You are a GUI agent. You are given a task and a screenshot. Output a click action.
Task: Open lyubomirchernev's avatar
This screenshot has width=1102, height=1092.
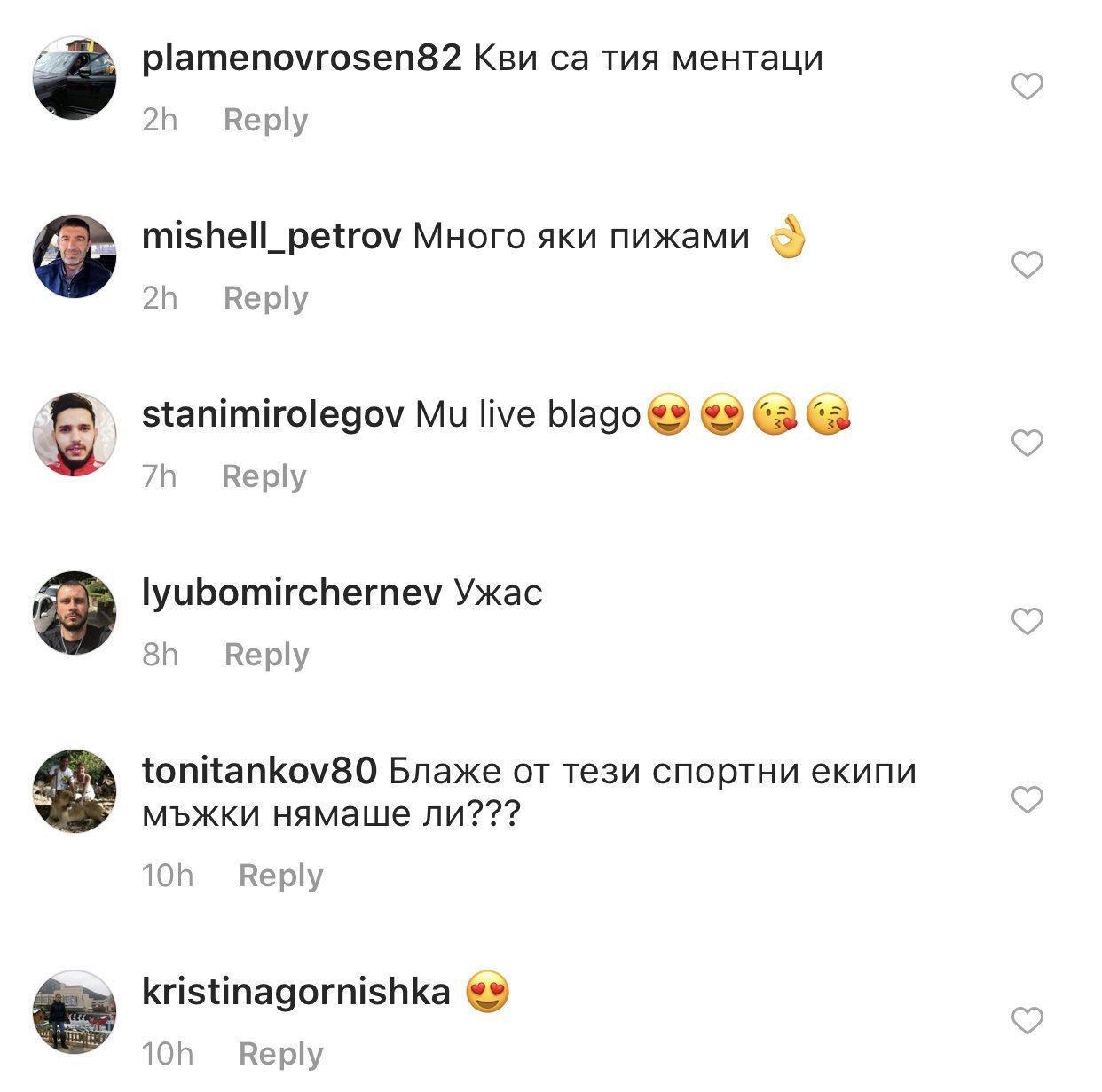pyautogui.click(x=75, y=613)
